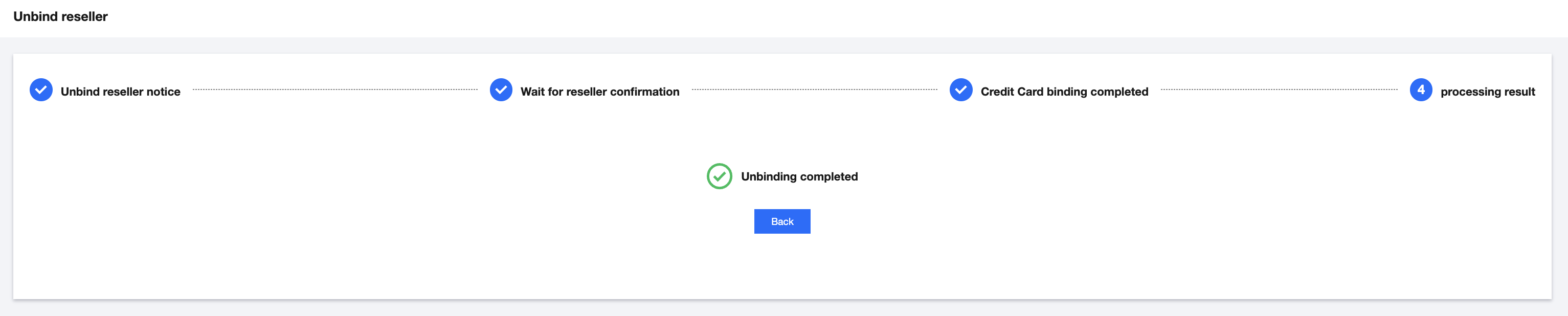The height and width of the screenshot is (316, 1568).
Task: Click the checkmark icon for Unbind reseller notice
Action: (41, 90)
